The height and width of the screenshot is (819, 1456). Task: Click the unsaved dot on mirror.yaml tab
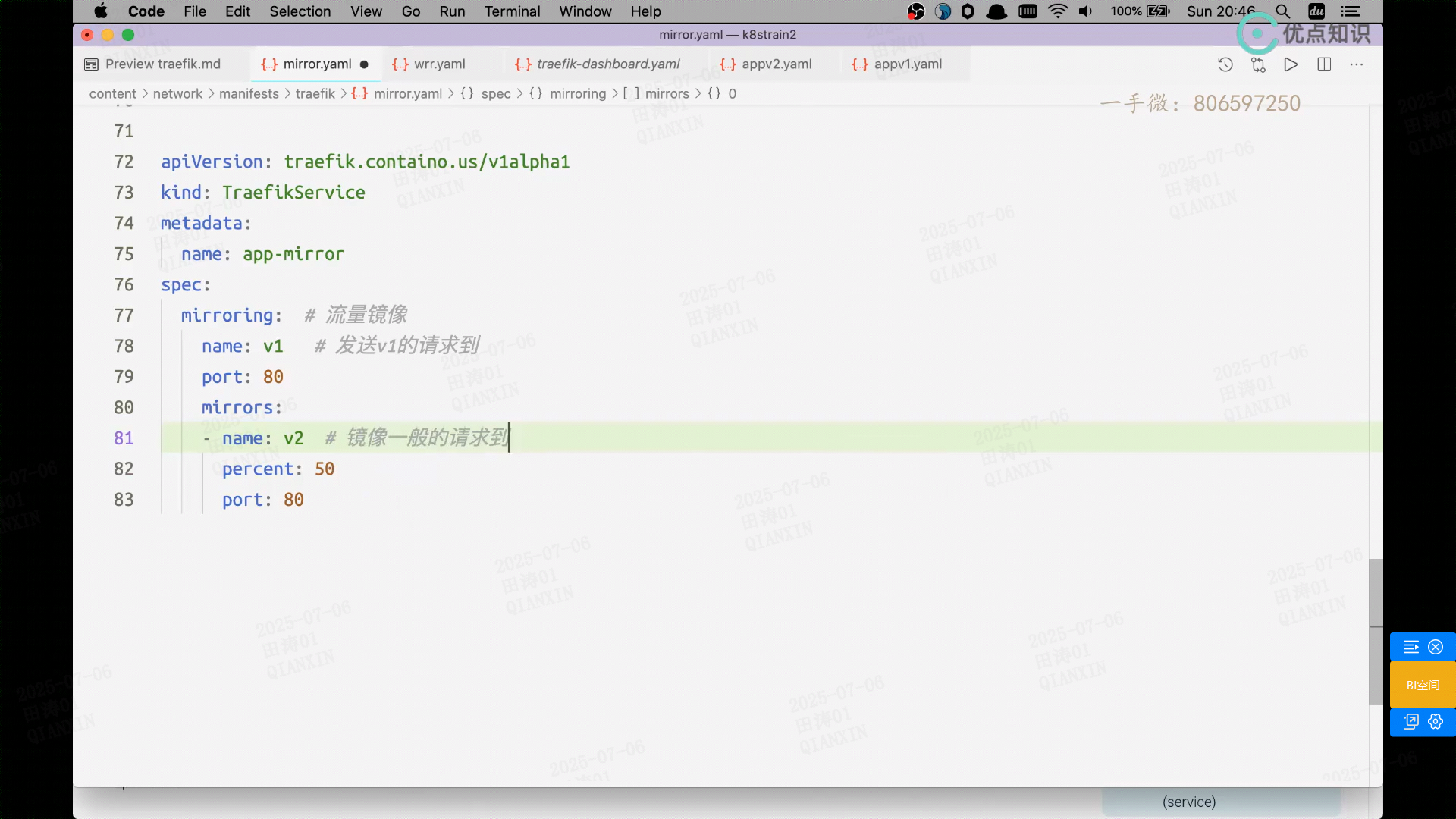364,64
